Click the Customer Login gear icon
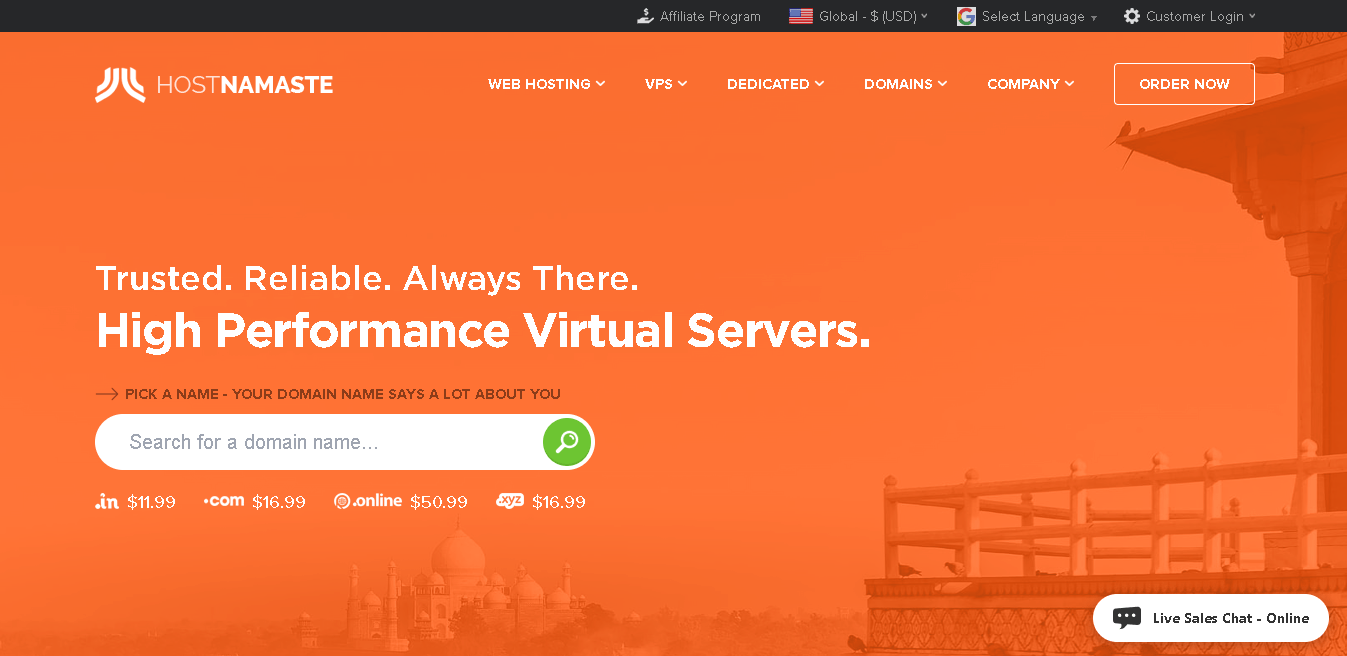Screen dimensions: 1347x656 pos(1132,16)
